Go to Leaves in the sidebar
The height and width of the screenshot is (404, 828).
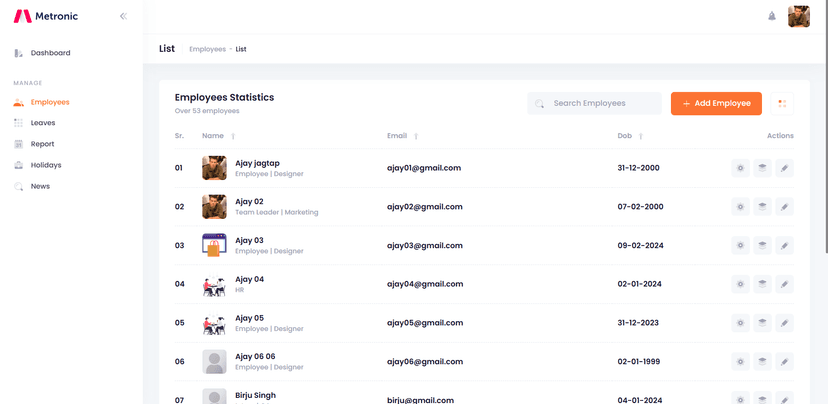[x=43, y=123]
